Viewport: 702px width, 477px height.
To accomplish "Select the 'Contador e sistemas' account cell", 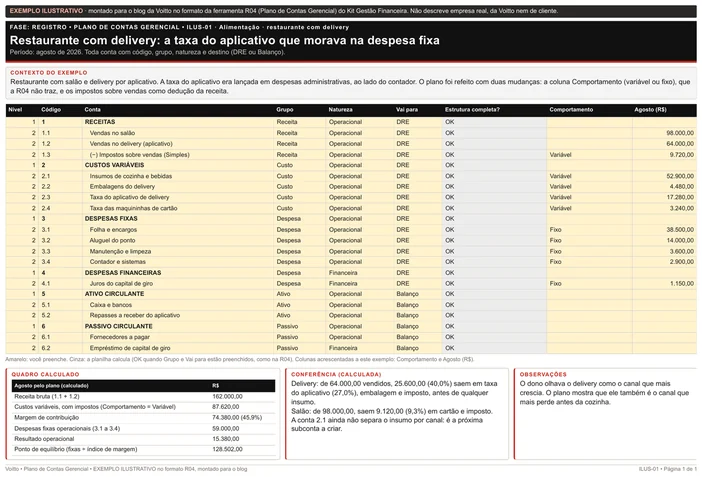I will [118, 262].
